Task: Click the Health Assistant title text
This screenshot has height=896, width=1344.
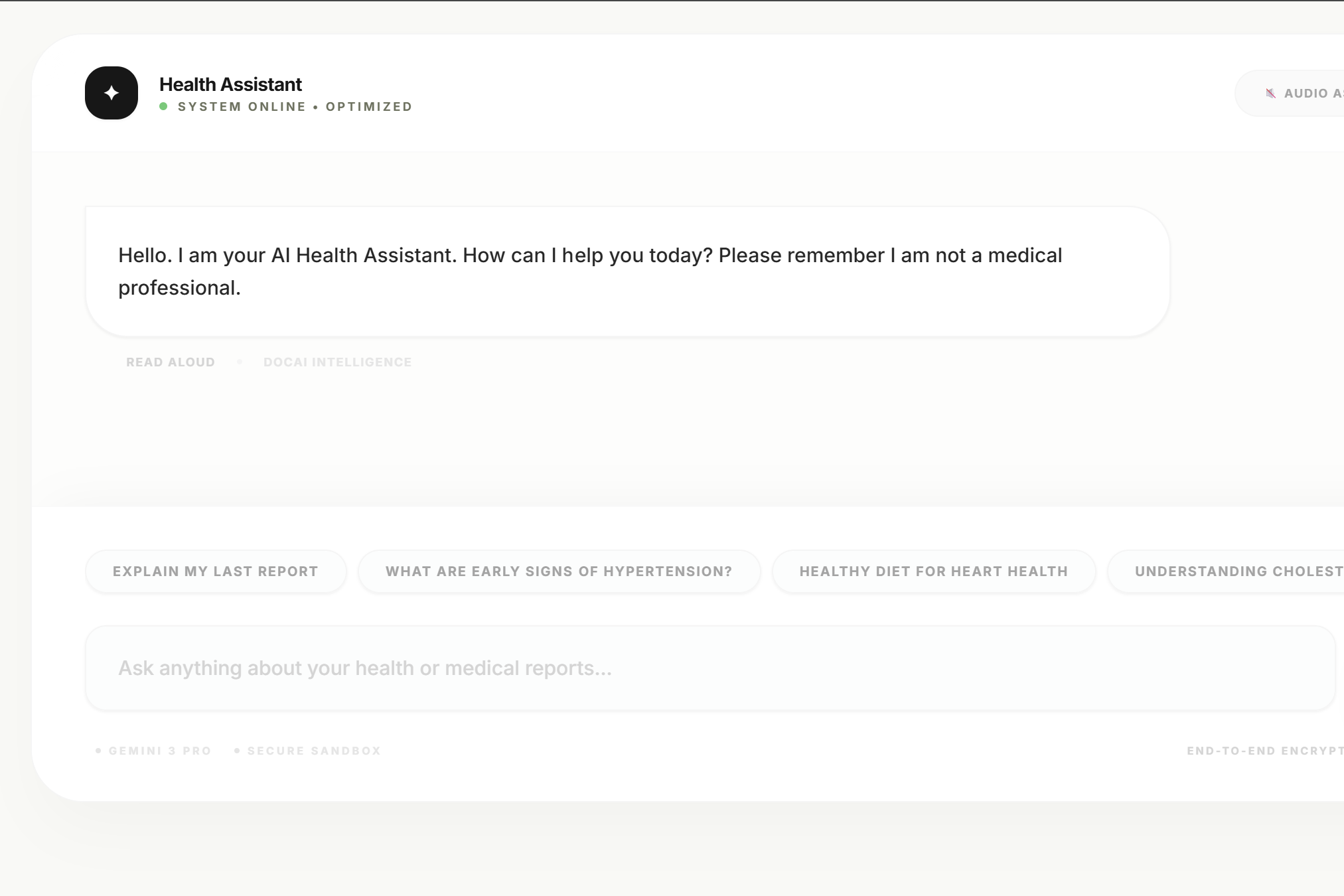Action: tap(230, 84)
